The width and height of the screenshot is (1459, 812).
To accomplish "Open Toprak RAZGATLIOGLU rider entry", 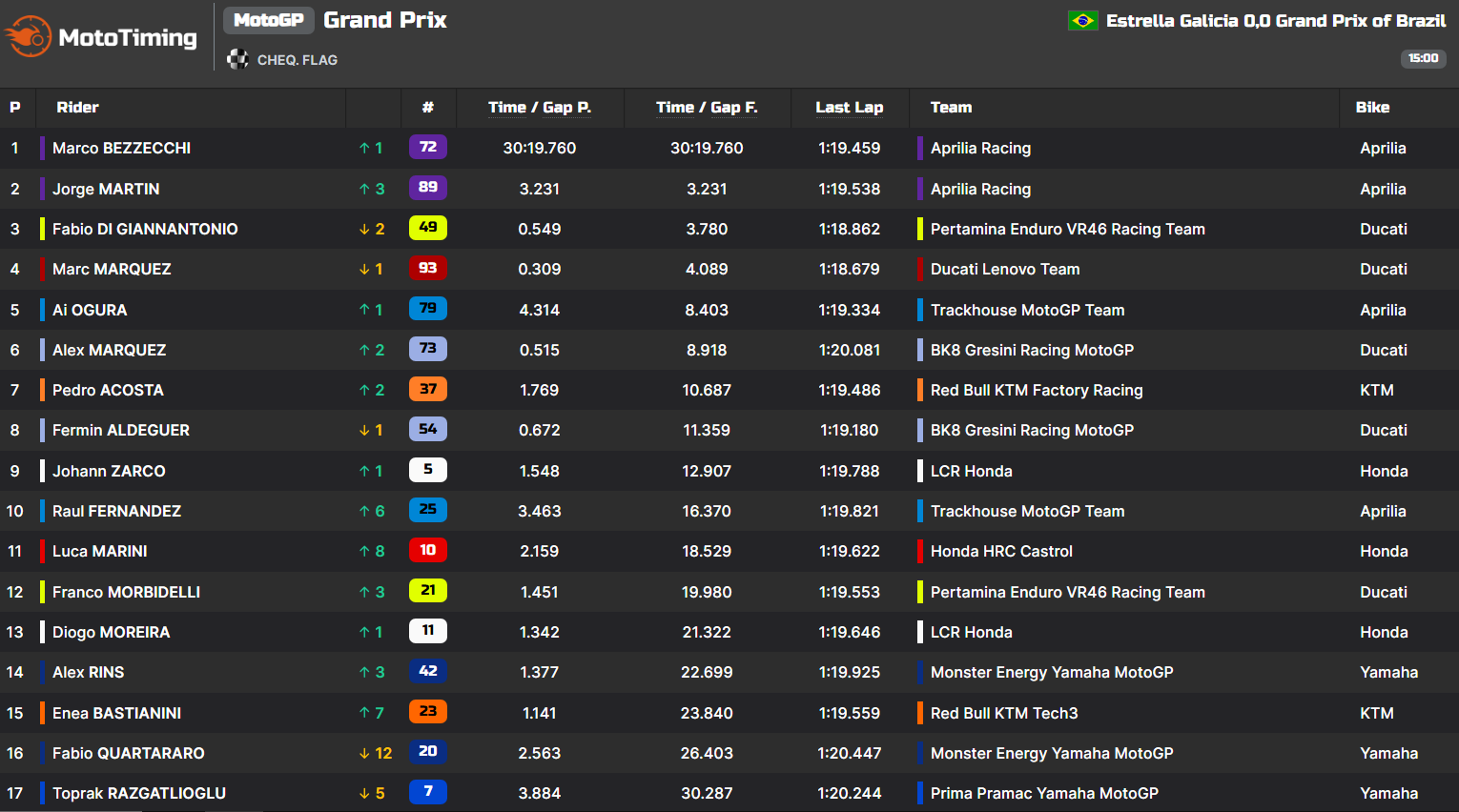I will pos(139,793).
